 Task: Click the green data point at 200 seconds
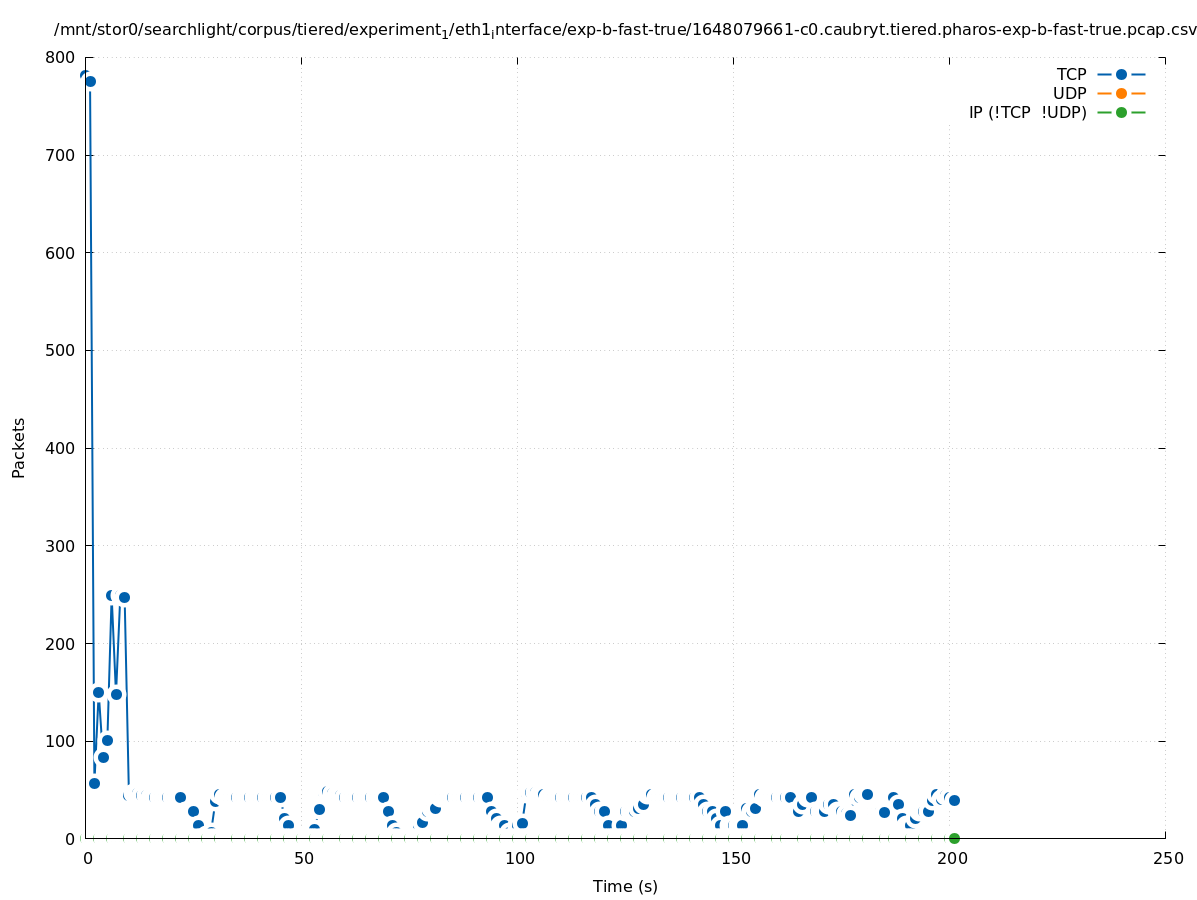coord(954,838)
